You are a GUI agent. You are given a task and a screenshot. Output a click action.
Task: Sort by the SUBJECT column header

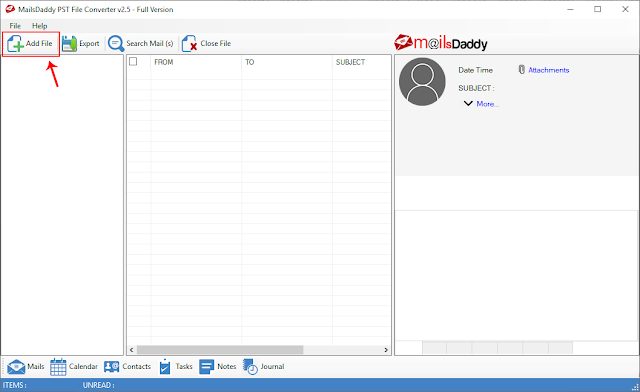tap(351, 62)
